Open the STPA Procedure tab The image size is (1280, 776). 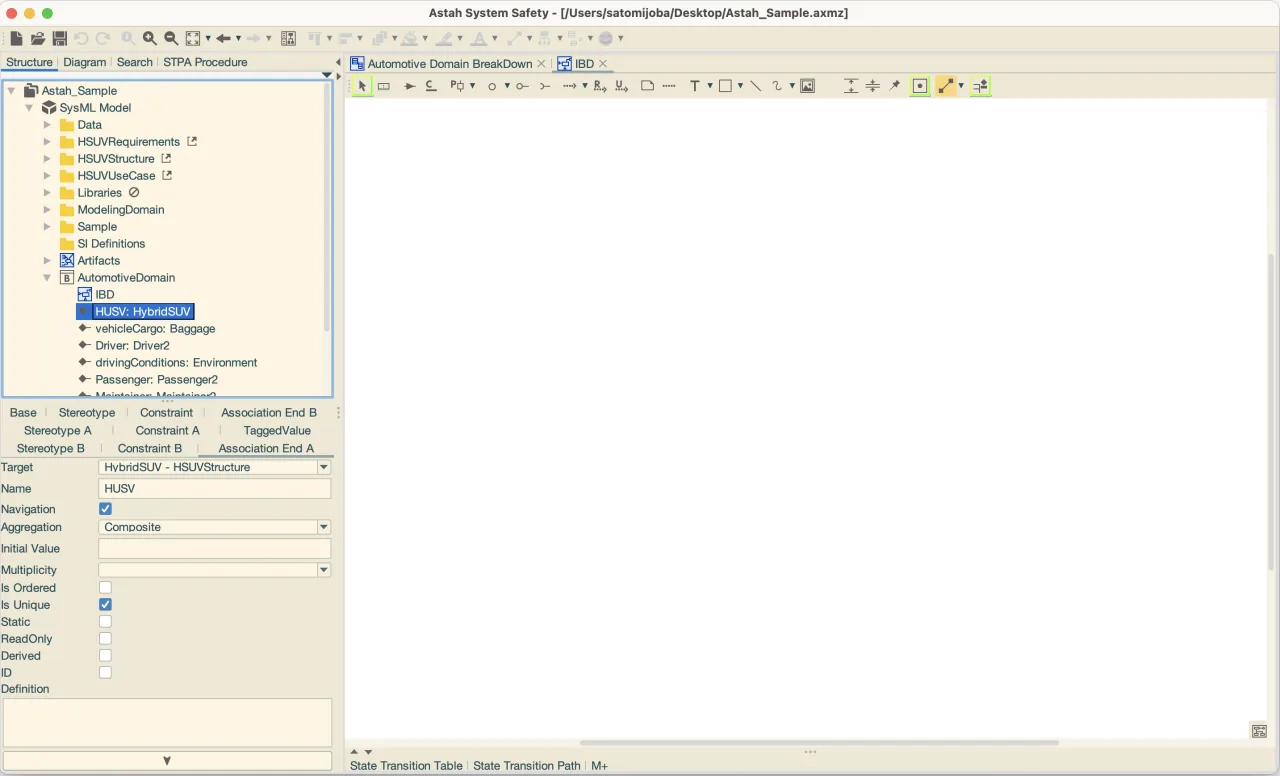pyautogui.click(x=205, y=62)
